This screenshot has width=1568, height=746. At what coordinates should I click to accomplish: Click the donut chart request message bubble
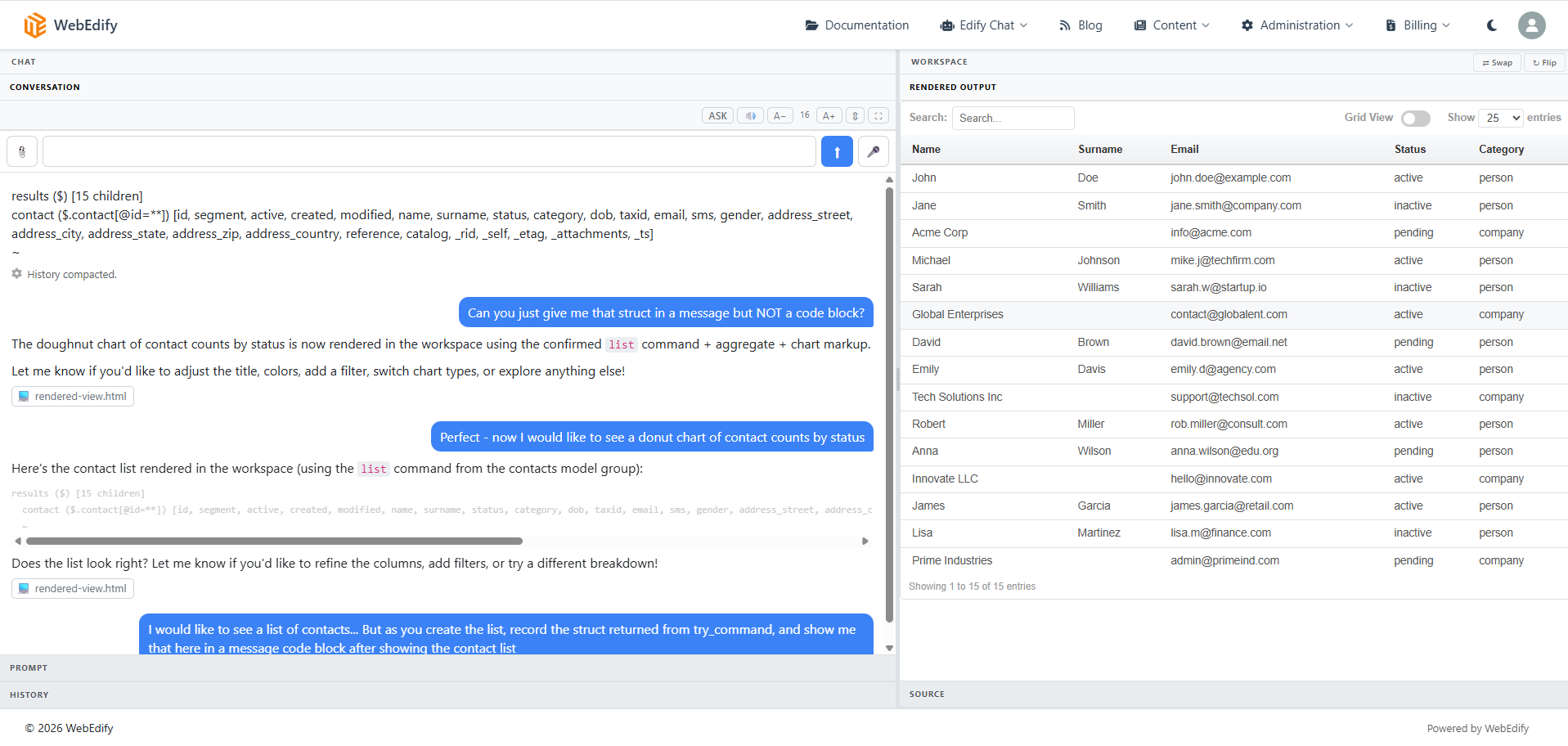tap(652, 437)
